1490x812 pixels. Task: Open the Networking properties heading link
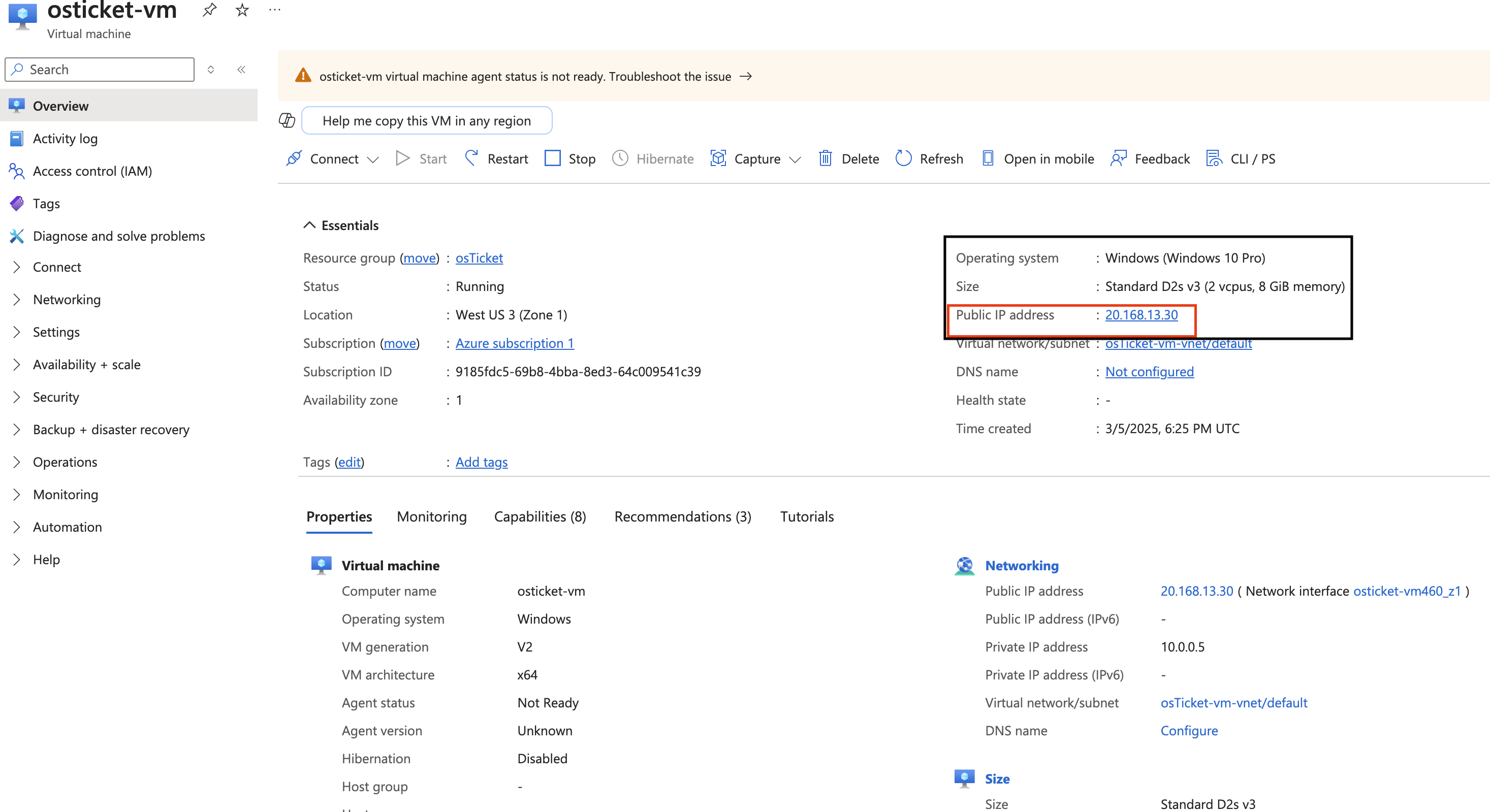click(1022, 565)
